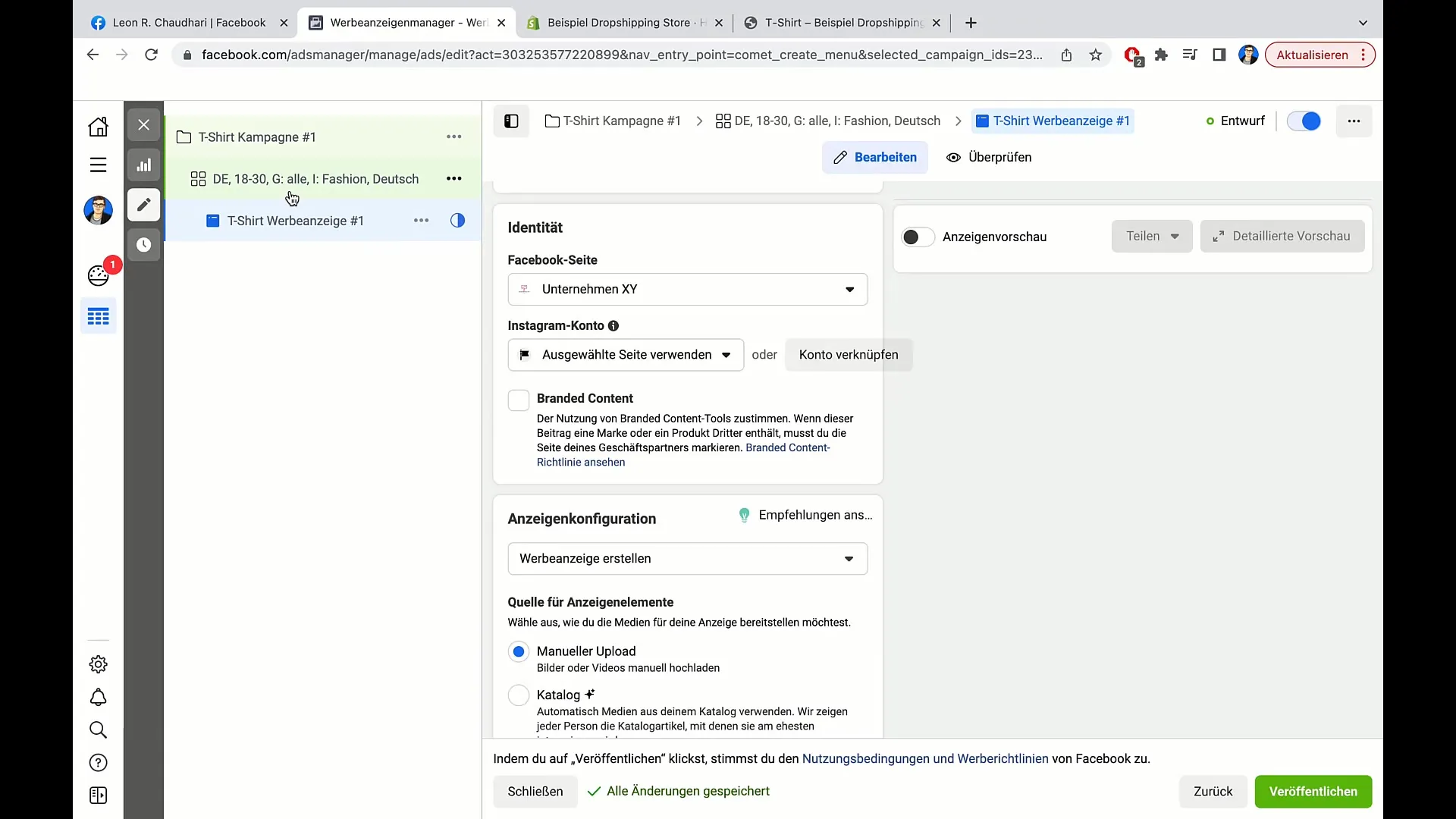Click the browser address bar URL
Image resolution: width=1456 pixels, height=819 pixels.
click(x=622, y=55)
